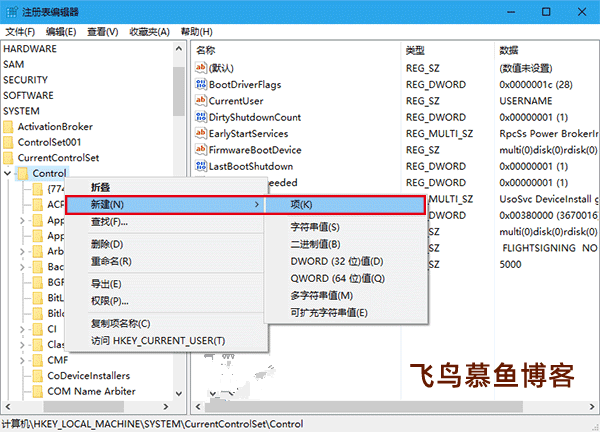600x432 pixels.
Task: Click the registry path in status bar
Action: click(152, 424)
